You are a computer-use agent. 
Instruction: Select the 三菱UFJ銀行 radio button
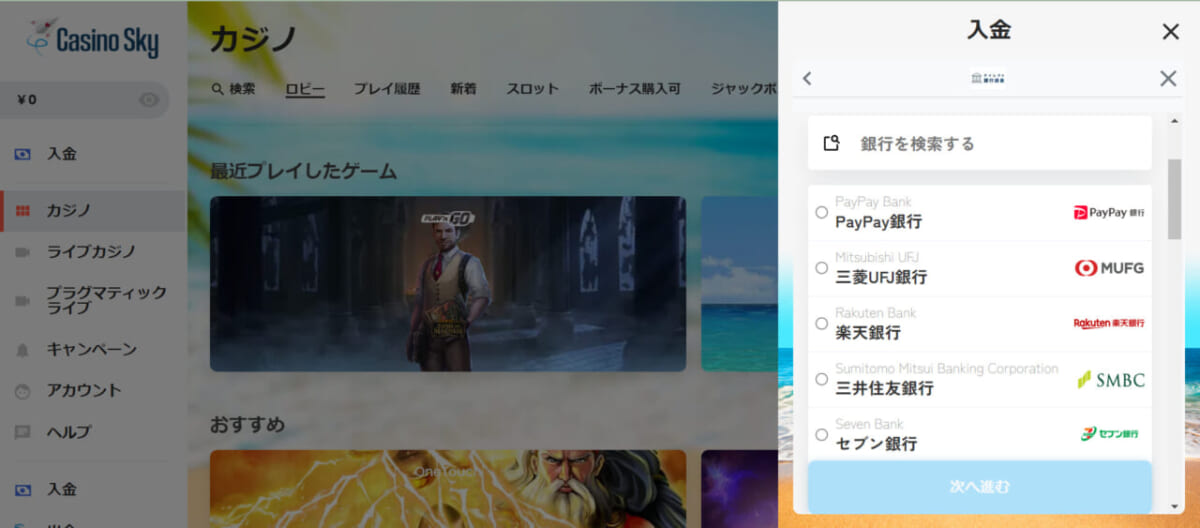click(821, 268)
